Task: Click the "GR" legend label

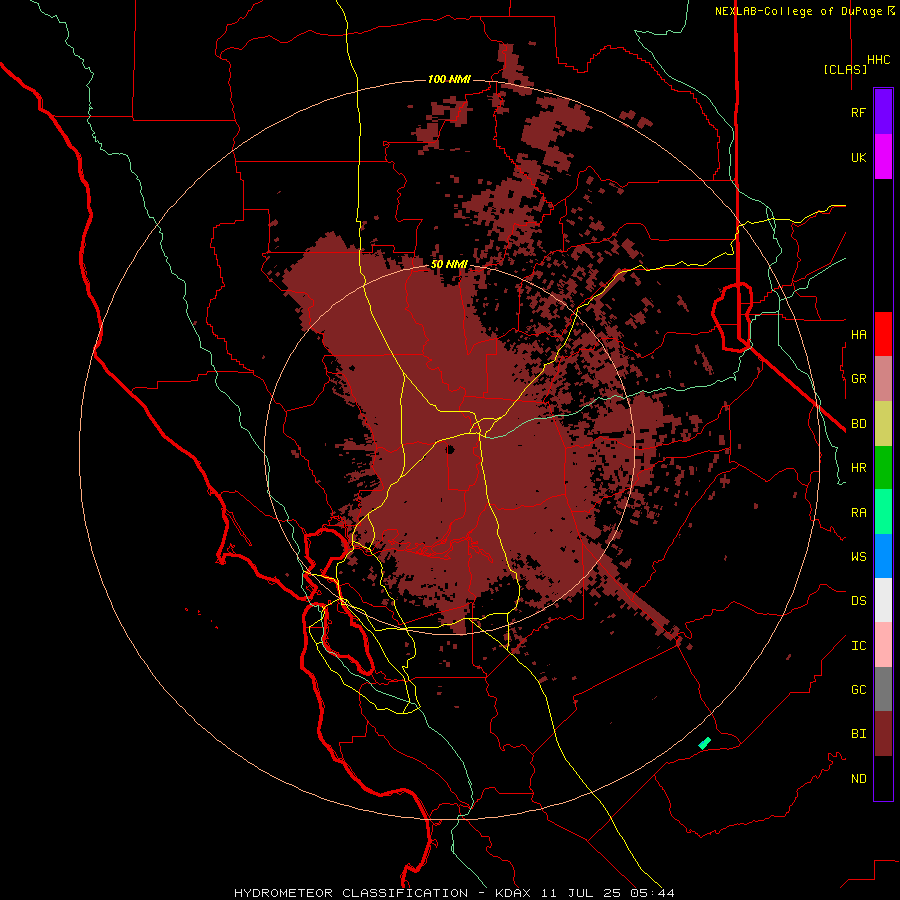Action: coord(858,379)
